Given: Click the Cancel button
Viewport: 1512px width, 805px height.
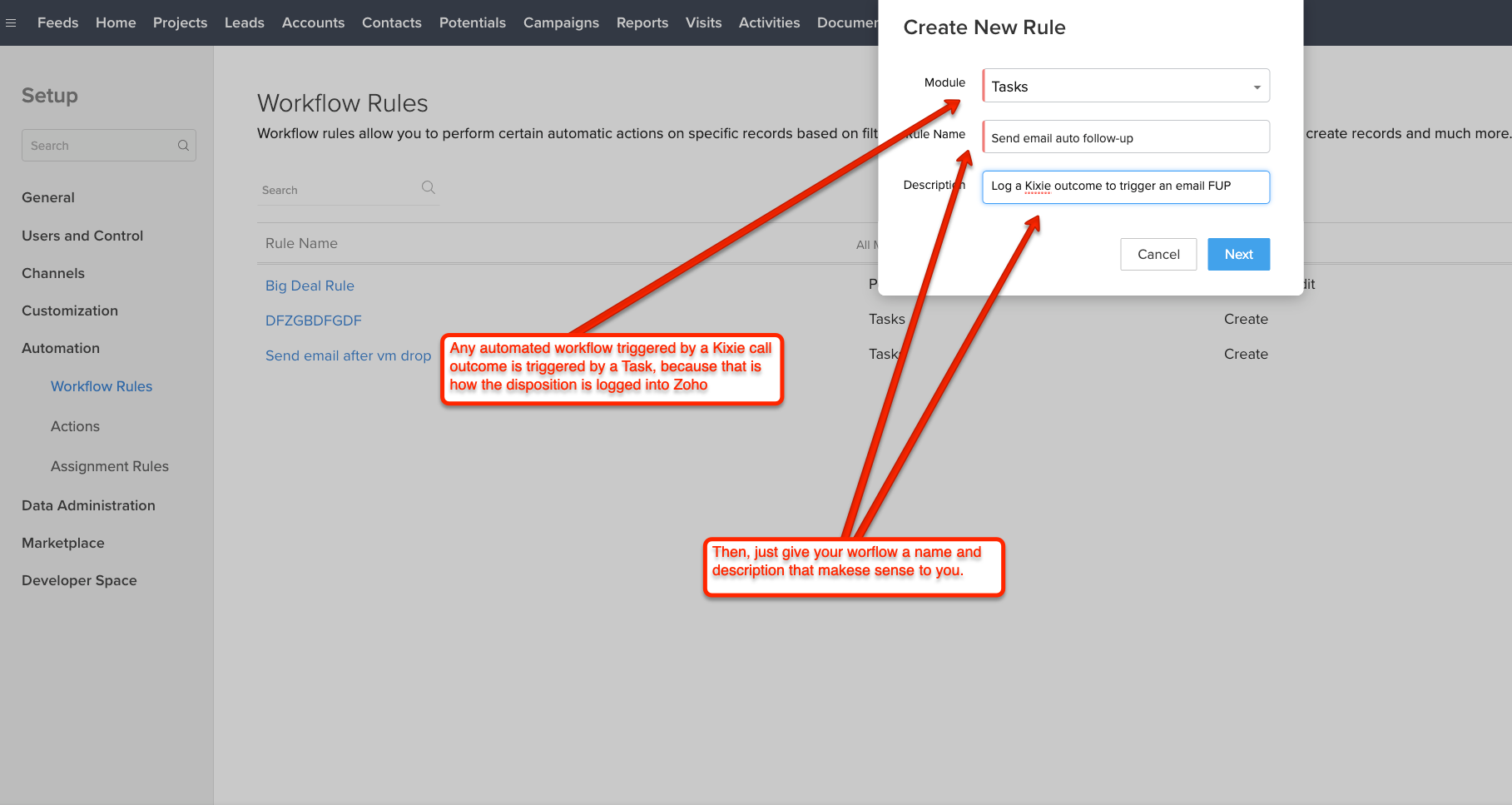Looking at the screenshot, I should 1158,254.
